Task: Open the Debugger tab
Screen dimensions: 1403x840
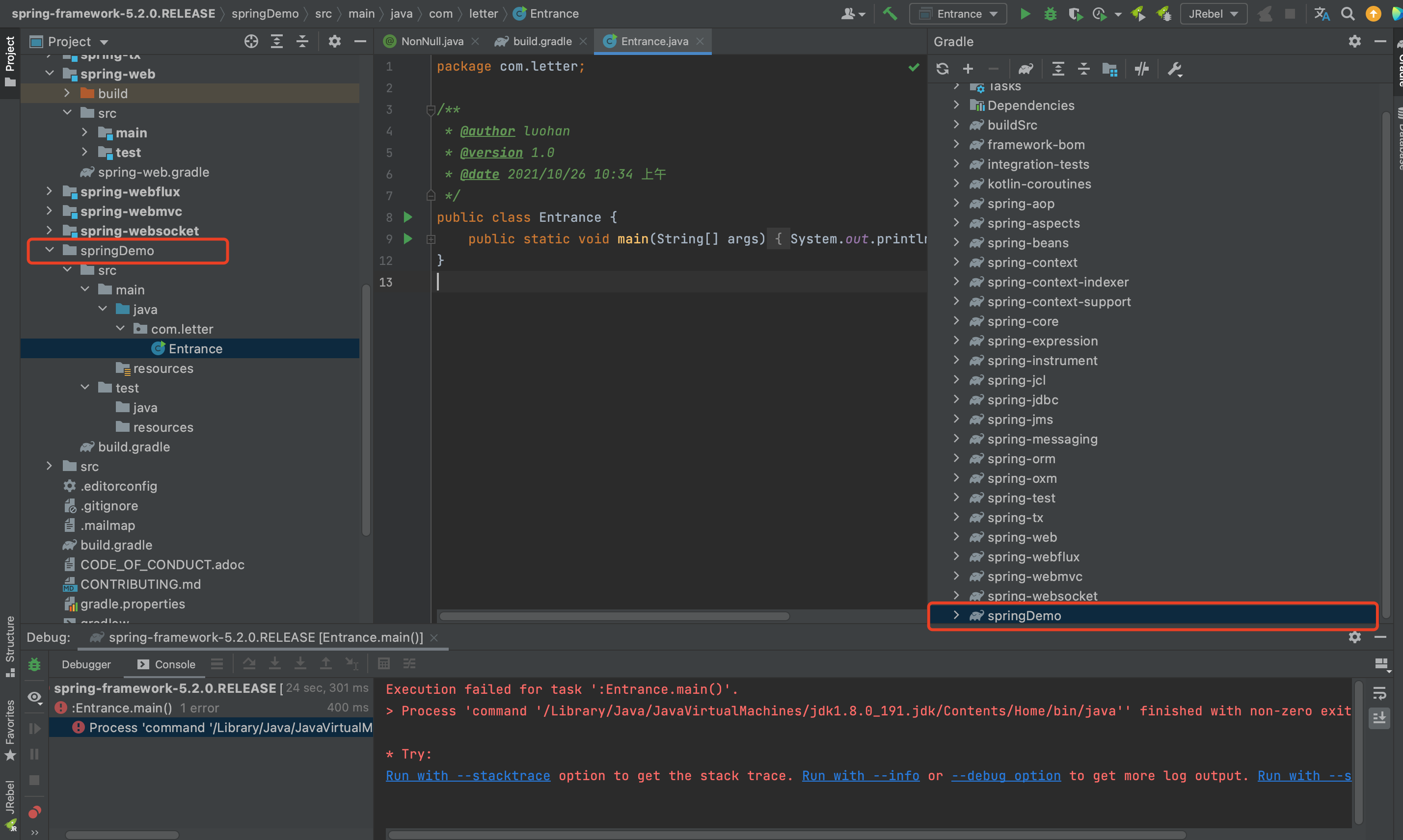Action: pos(86,664)
